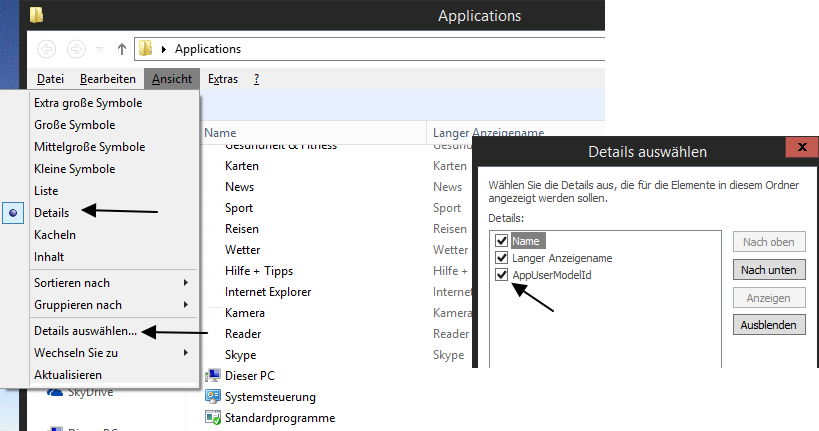This screenshot has height=431, width=819.
Task: Open Details auswählen... dialog
Action: click(x=85, y=331)
